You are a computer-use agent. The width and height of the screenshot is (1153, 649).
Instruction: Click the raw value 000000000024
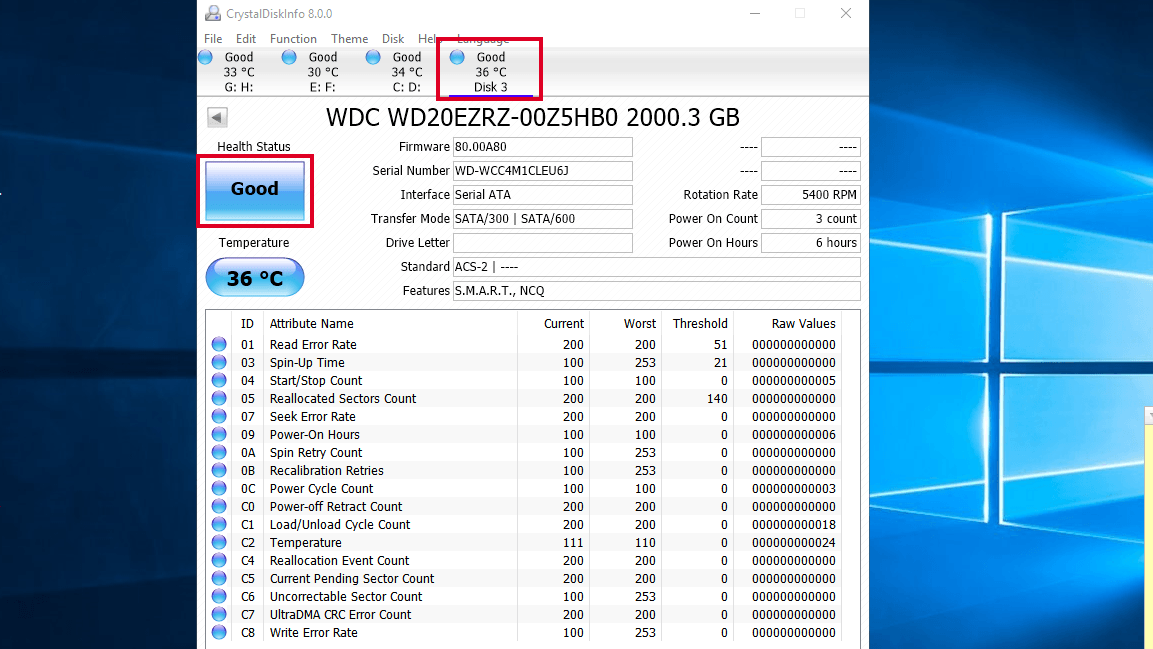[793, 542]
